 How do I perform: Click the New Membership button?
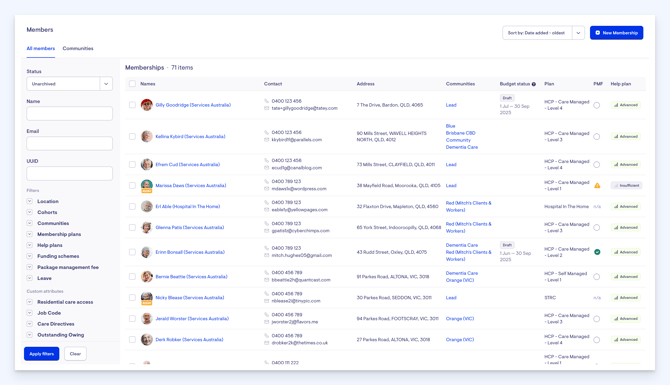click(616, 33)
